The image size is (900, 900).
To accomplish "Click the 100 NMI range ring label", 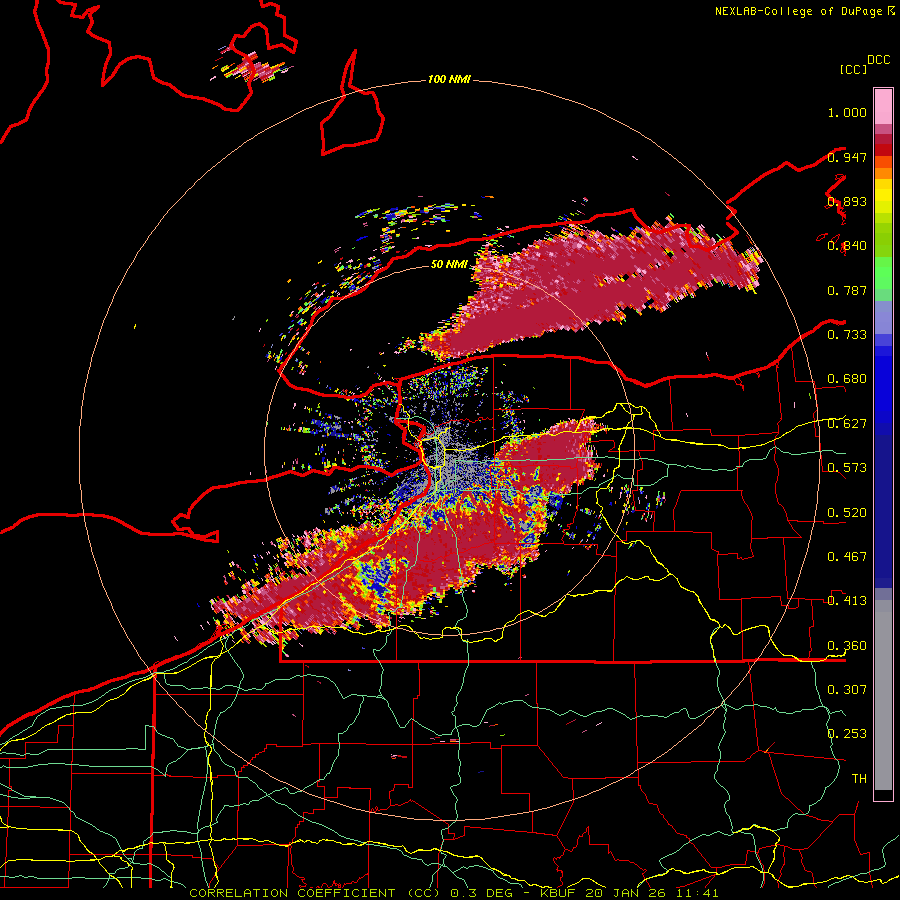I will click(449, 79).
